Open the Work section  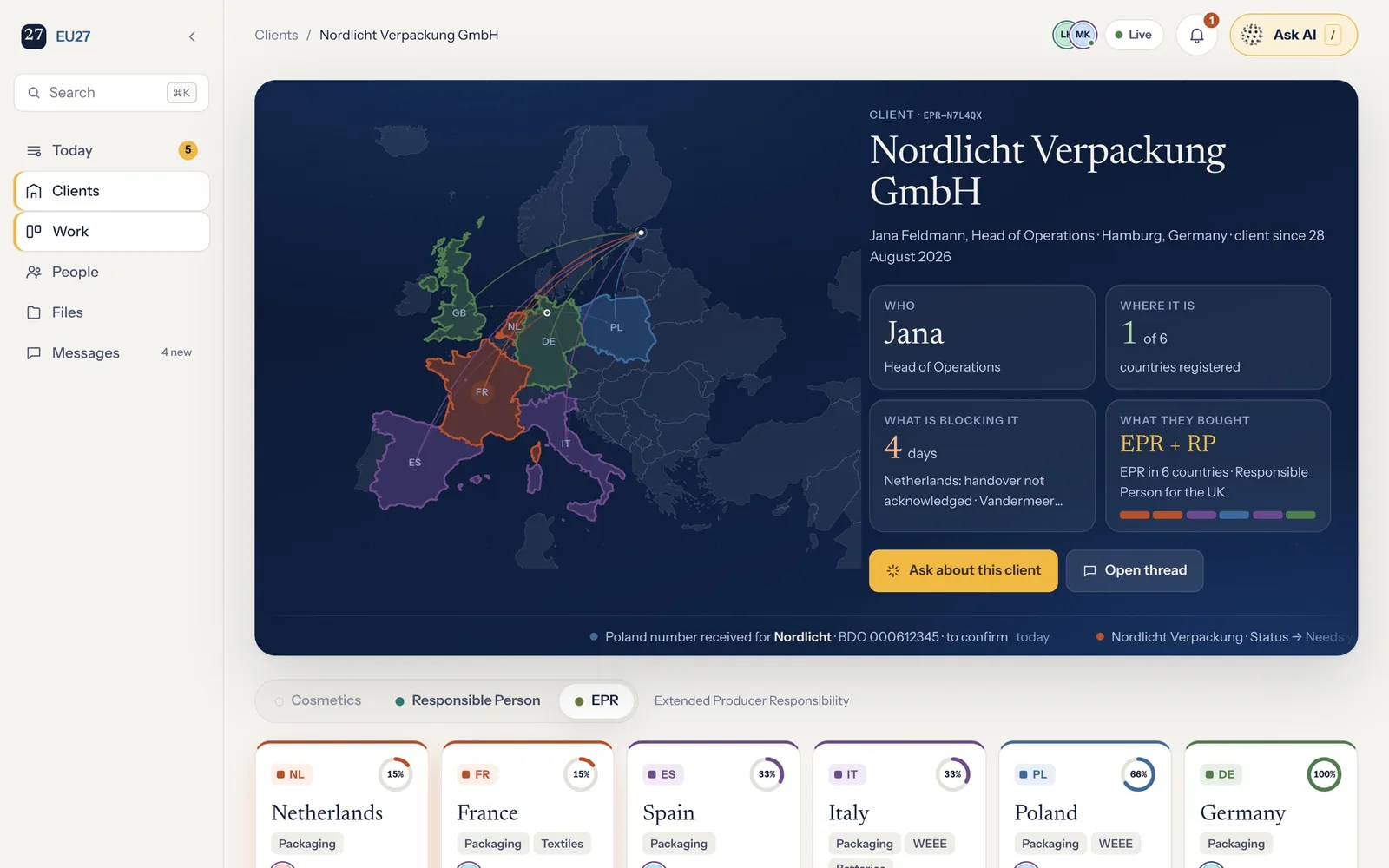(x=111, y=232)
